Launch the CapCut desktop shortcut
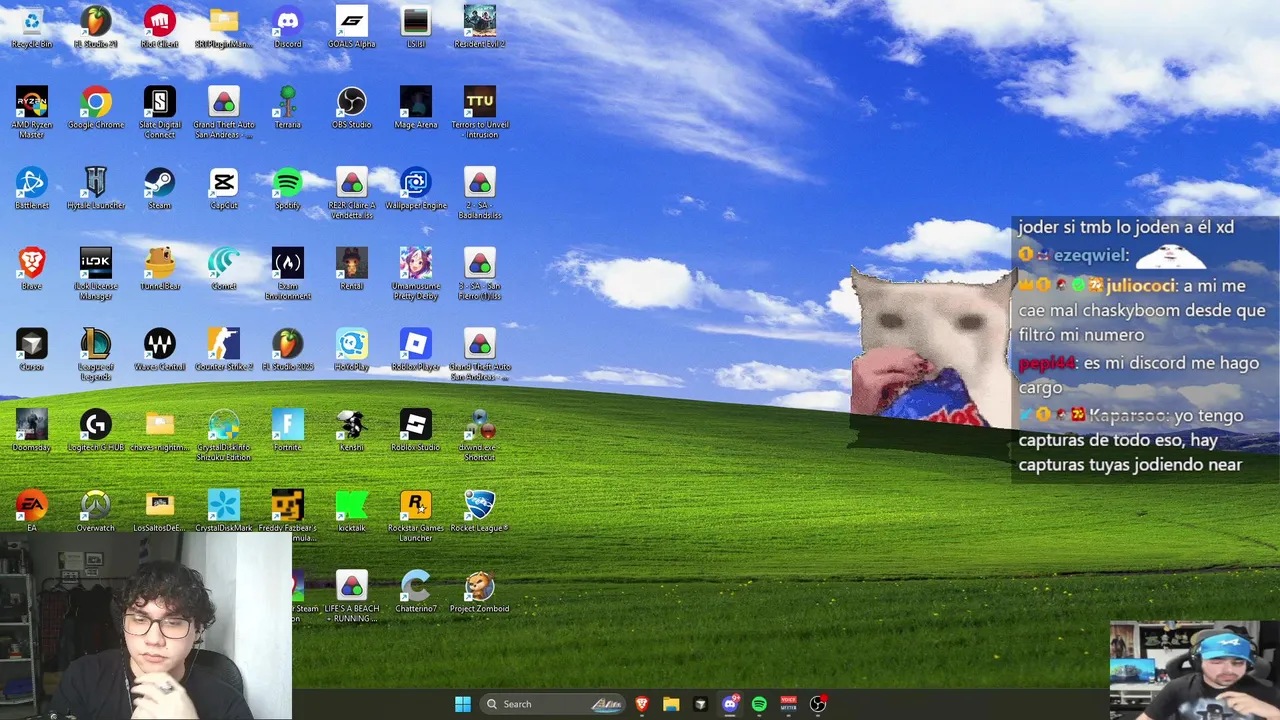 click(x=224, y=188)
